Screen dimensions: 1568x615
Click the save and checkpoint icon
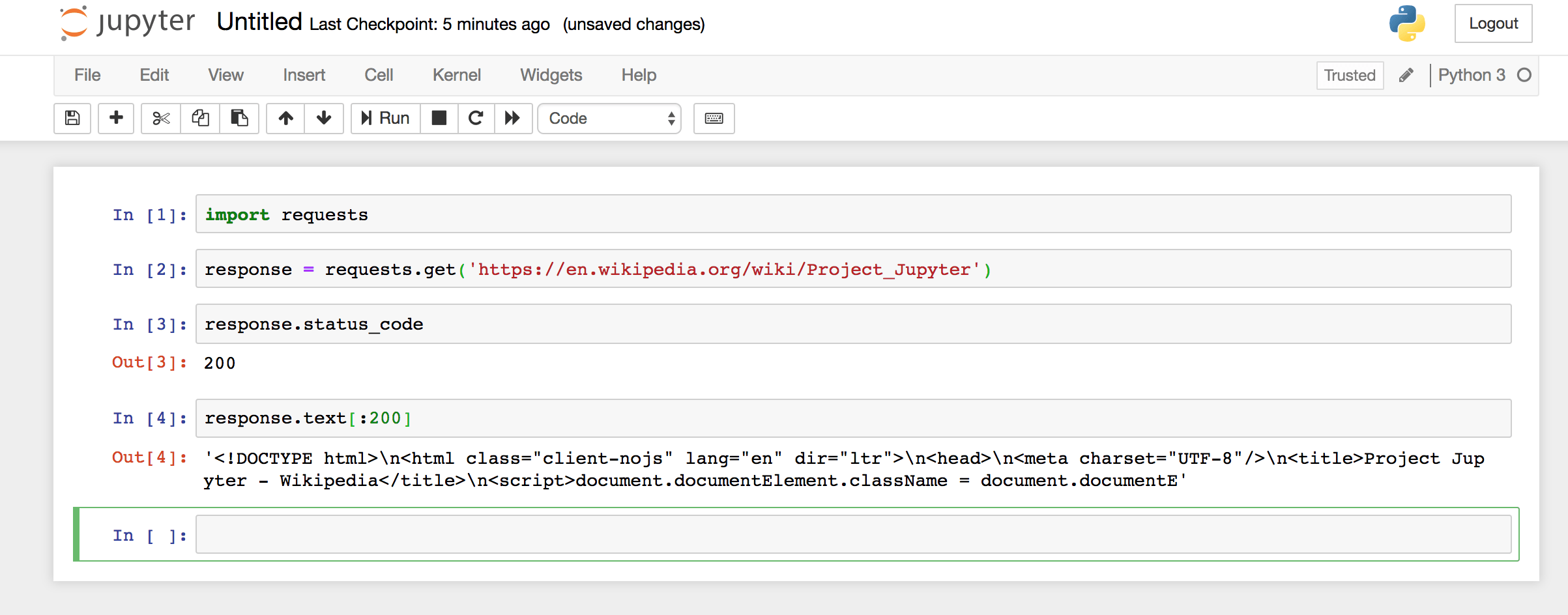click(x=72, y=118)
